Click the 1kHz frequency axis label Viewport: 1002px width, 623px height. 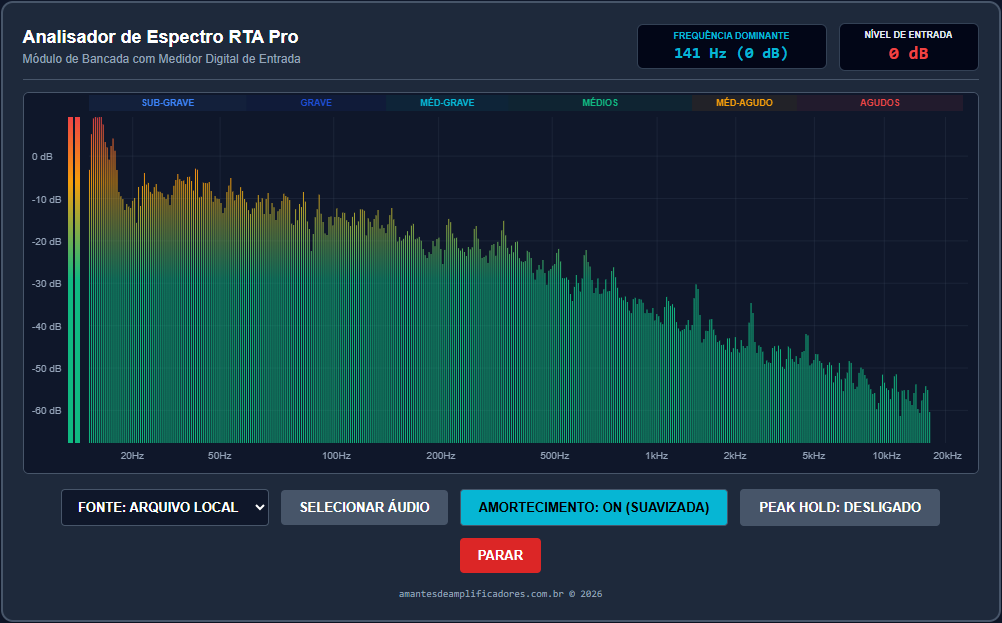point(656,456)
